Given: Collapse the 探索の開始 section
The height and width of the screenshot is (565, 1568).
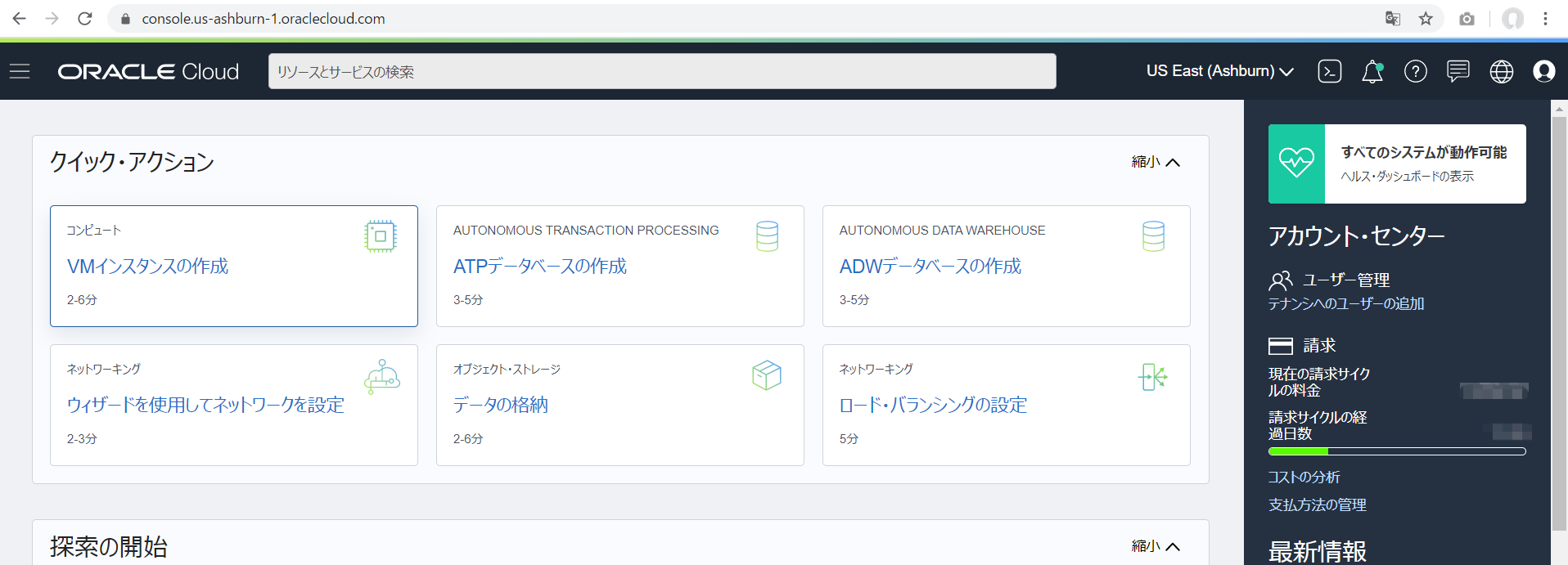Looking at the screenshot, I should pyautogui.click(x=1156, y=546).
